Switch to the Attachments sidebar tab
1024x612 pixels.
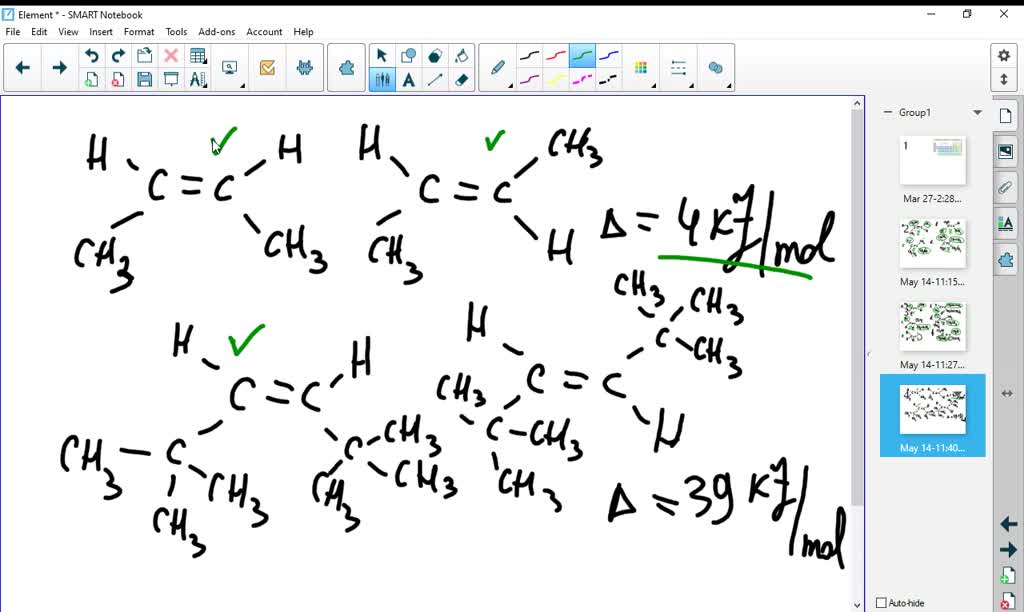1005,187
